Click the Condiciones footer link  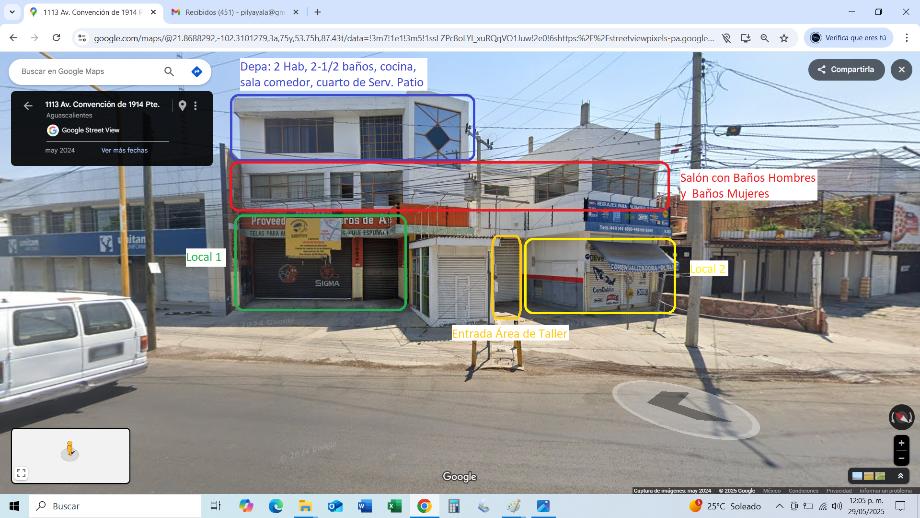point(803,490)
